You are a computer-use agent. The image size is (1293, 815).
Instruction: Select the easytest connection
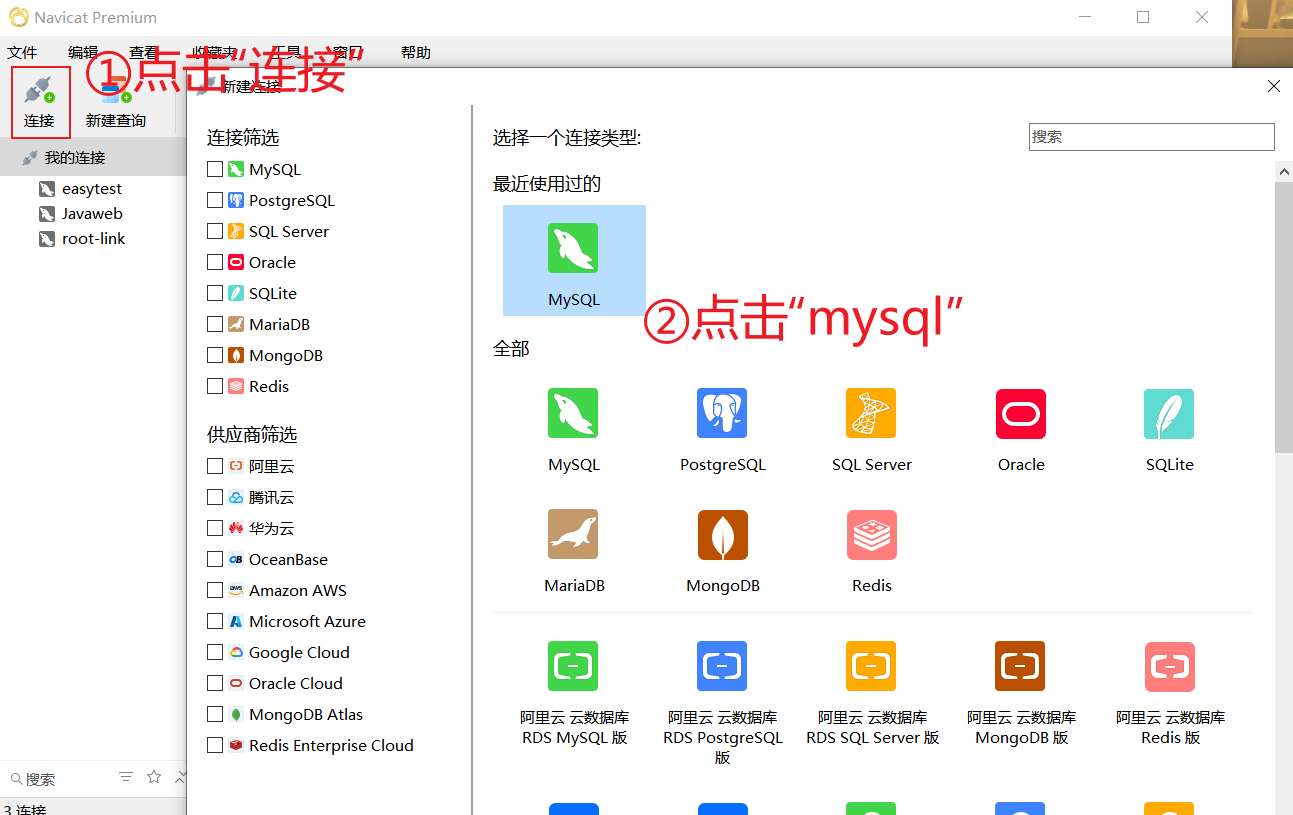pyautogui.click(x=92, y=189)
